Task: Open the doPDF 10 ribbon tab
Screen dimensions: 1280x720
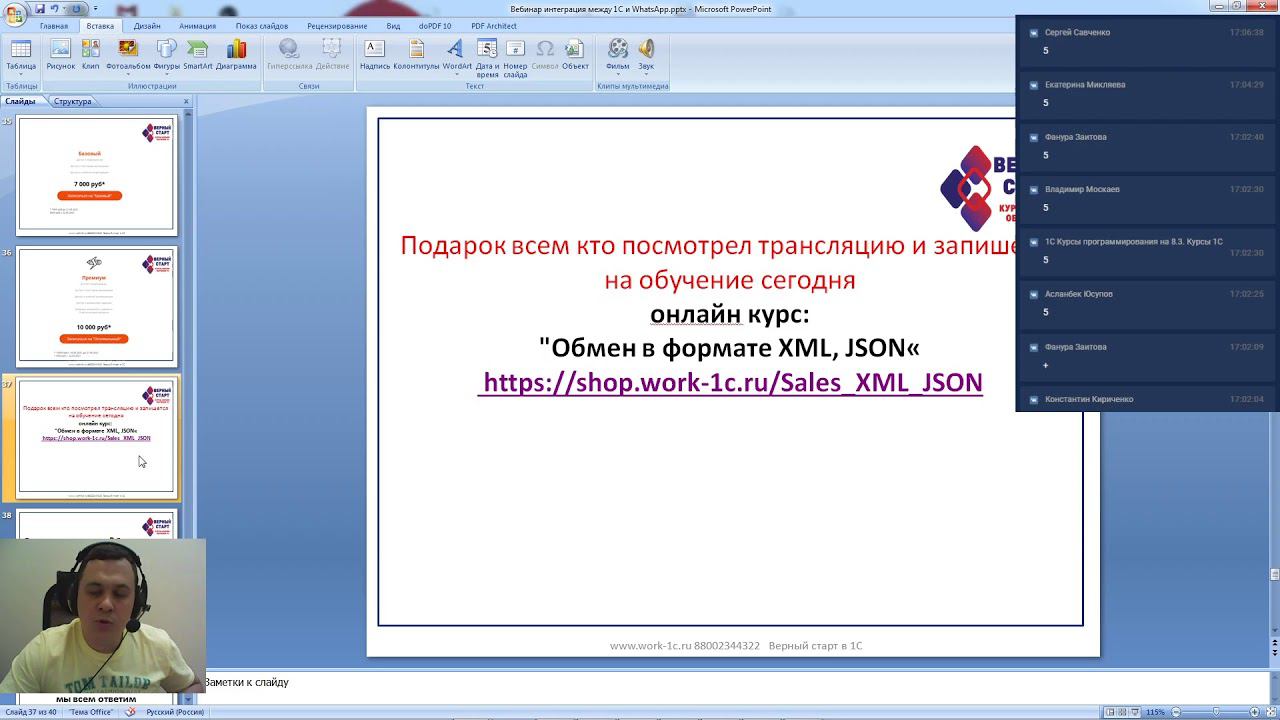Action: click(x=435, y=26)
